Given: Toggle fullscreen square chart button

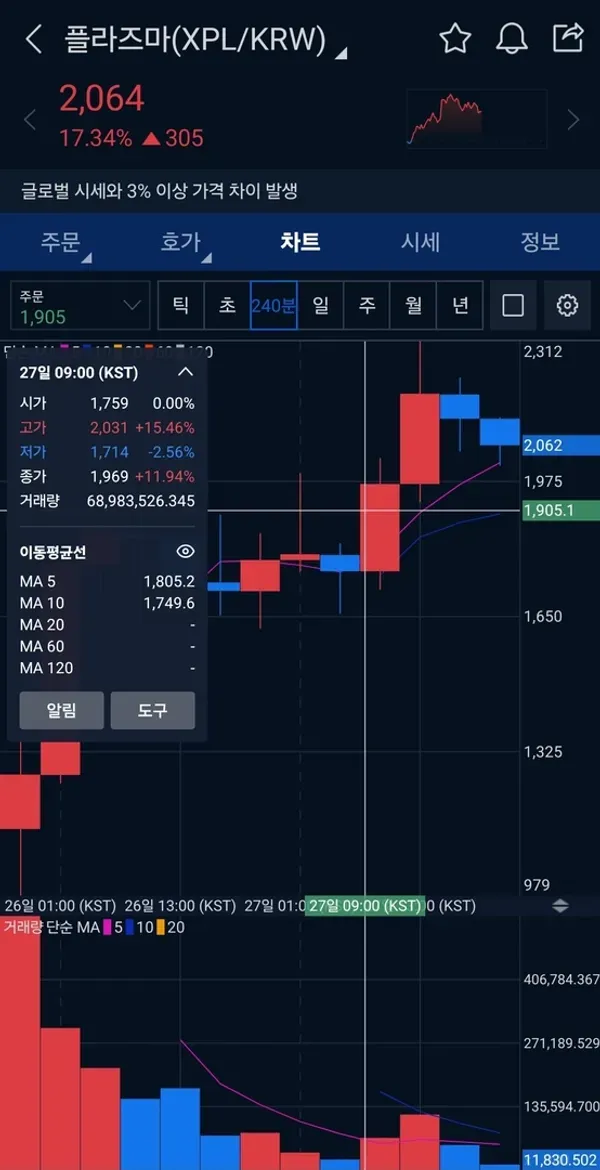Looking at the screenshot, I should coord(513,305).
